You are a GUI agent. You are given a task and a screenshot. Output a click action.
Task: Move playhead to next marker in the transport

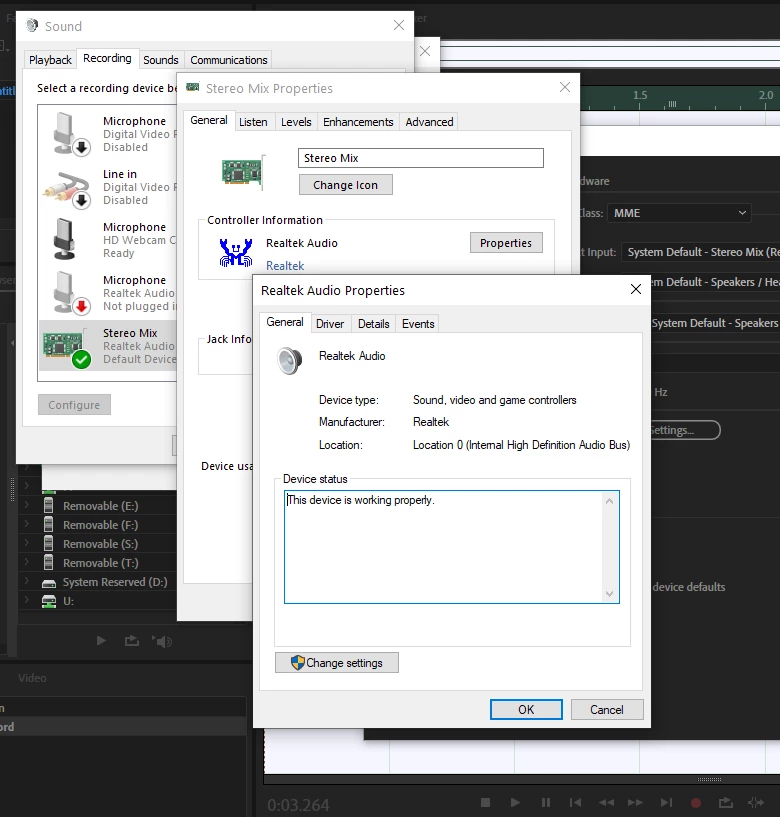click(x=666, y=802)
